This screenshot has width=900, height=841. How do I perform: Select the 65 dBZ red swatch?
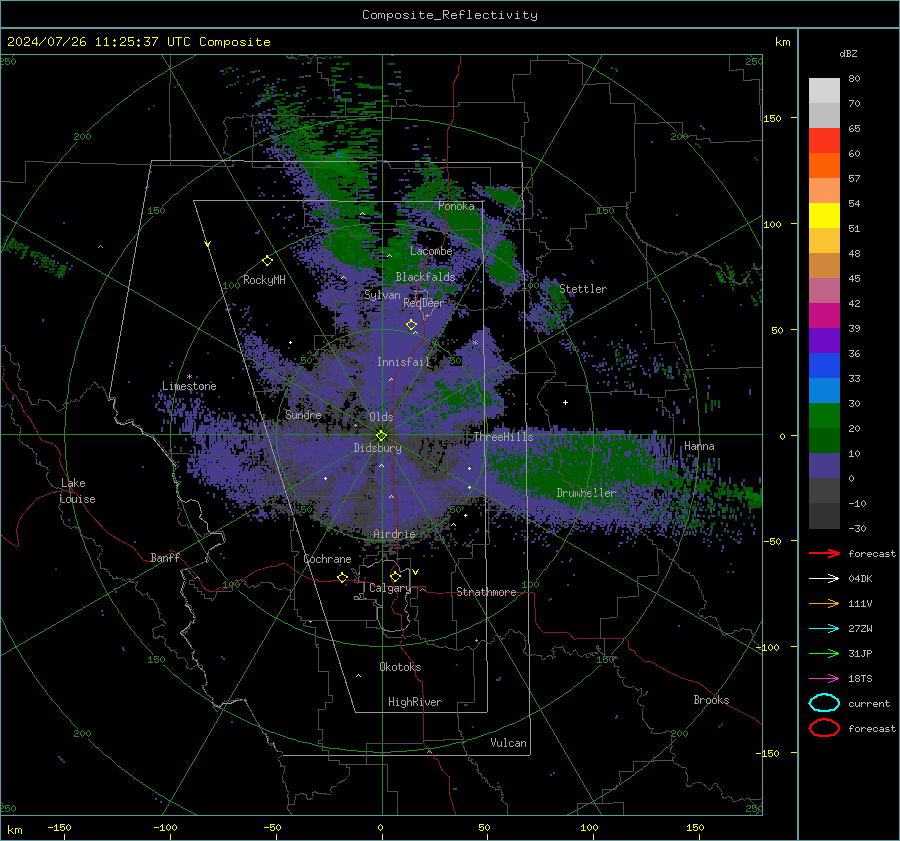coord(824,141)
